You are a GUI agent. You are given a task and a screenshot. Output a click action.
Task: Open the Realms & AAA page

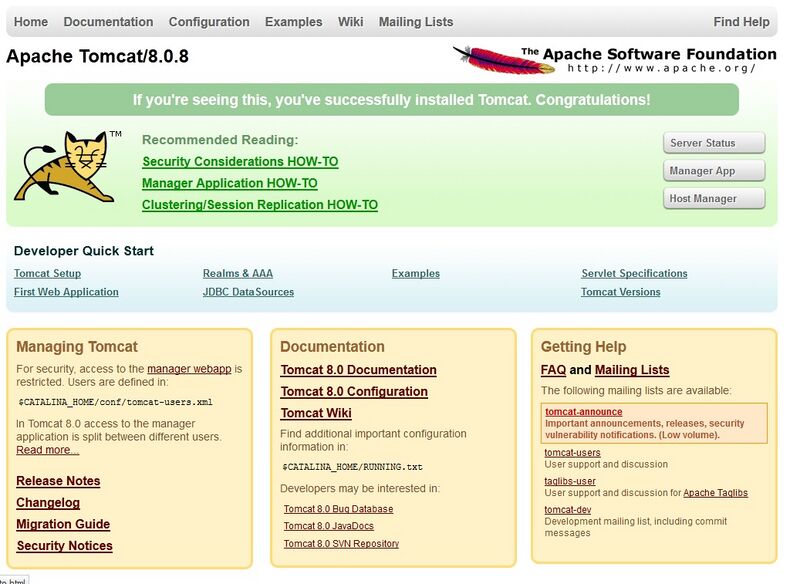(240, 273)
